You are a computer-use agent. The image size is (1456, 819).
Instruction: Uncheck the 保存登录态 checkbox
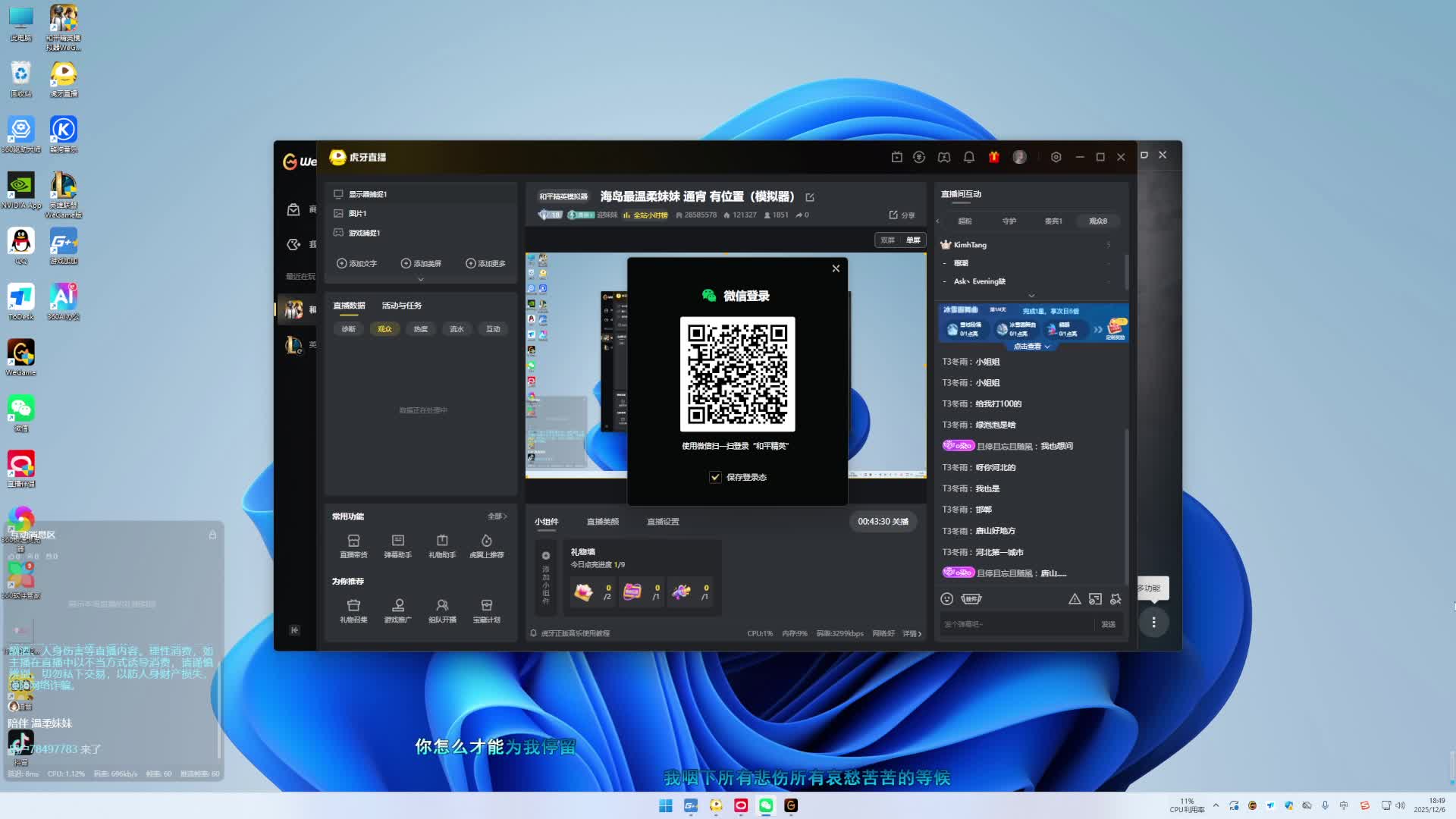point(715,477)
